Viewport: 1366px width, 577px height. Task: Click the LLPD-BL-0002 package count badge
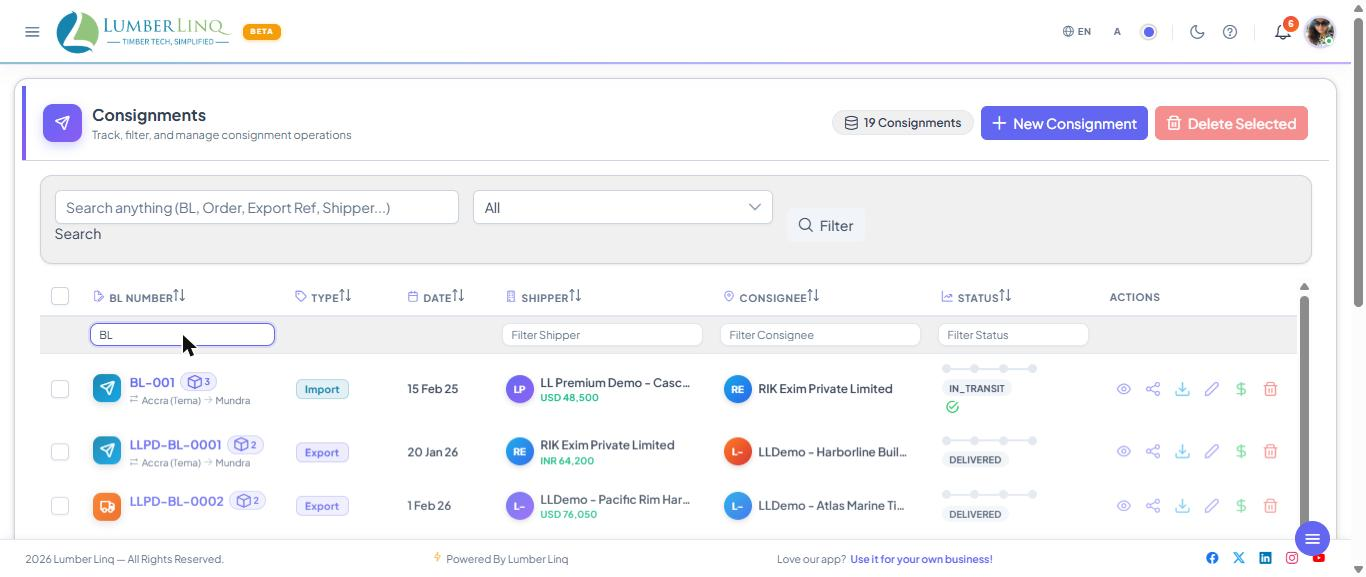[247, 501]
